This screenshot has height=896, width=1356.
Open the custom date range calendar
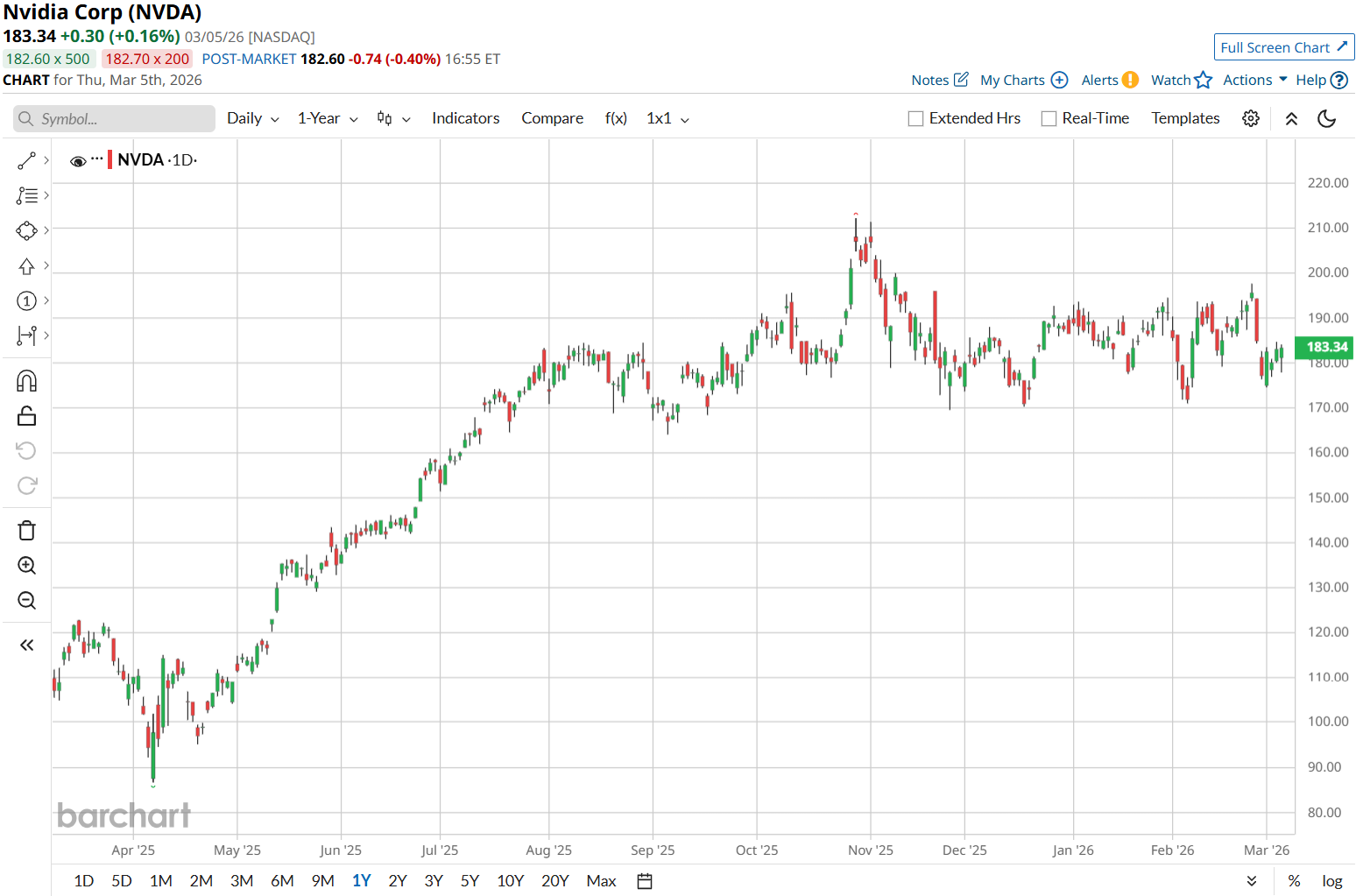tap(645, 881)
